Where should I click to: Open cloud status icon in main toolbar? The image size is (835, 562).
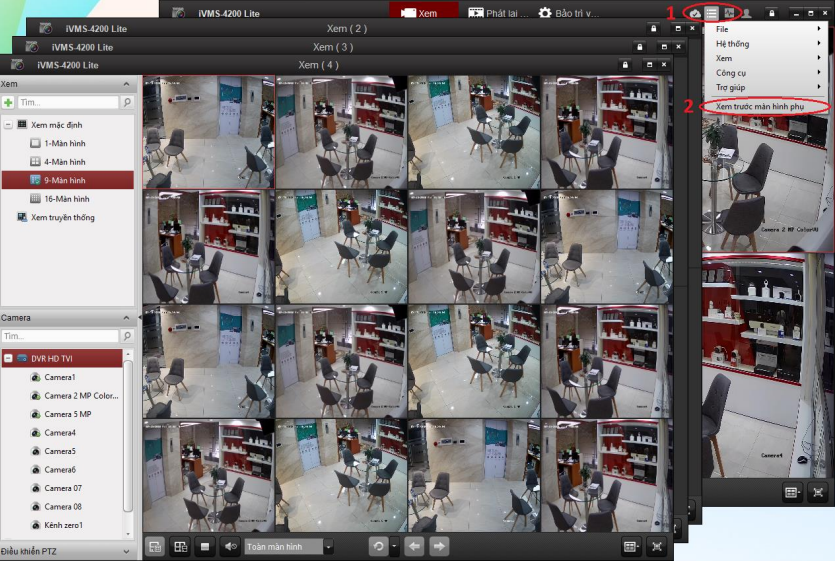[695, 13]
